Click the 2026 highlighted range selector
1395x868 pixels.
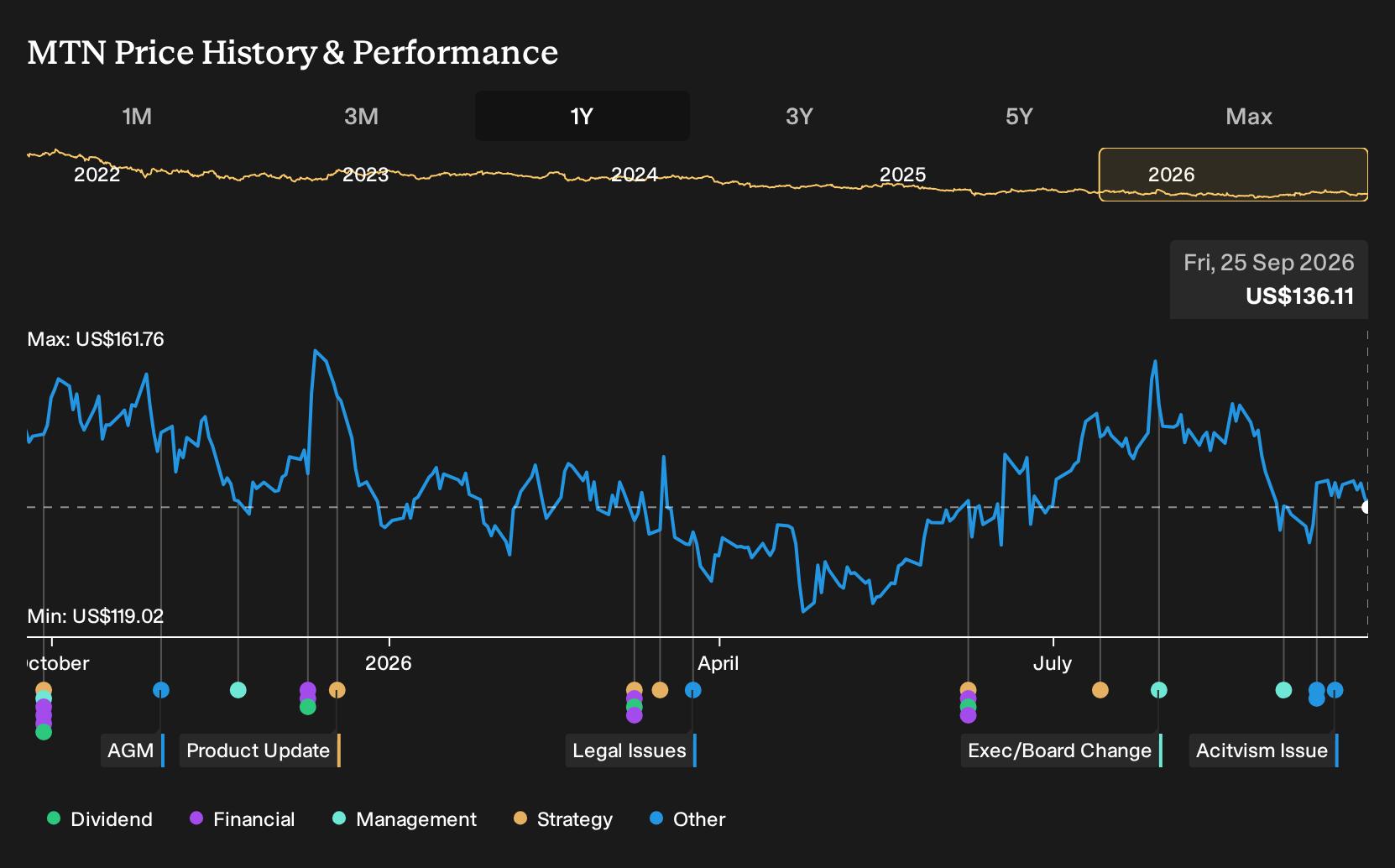point(1233,175)
